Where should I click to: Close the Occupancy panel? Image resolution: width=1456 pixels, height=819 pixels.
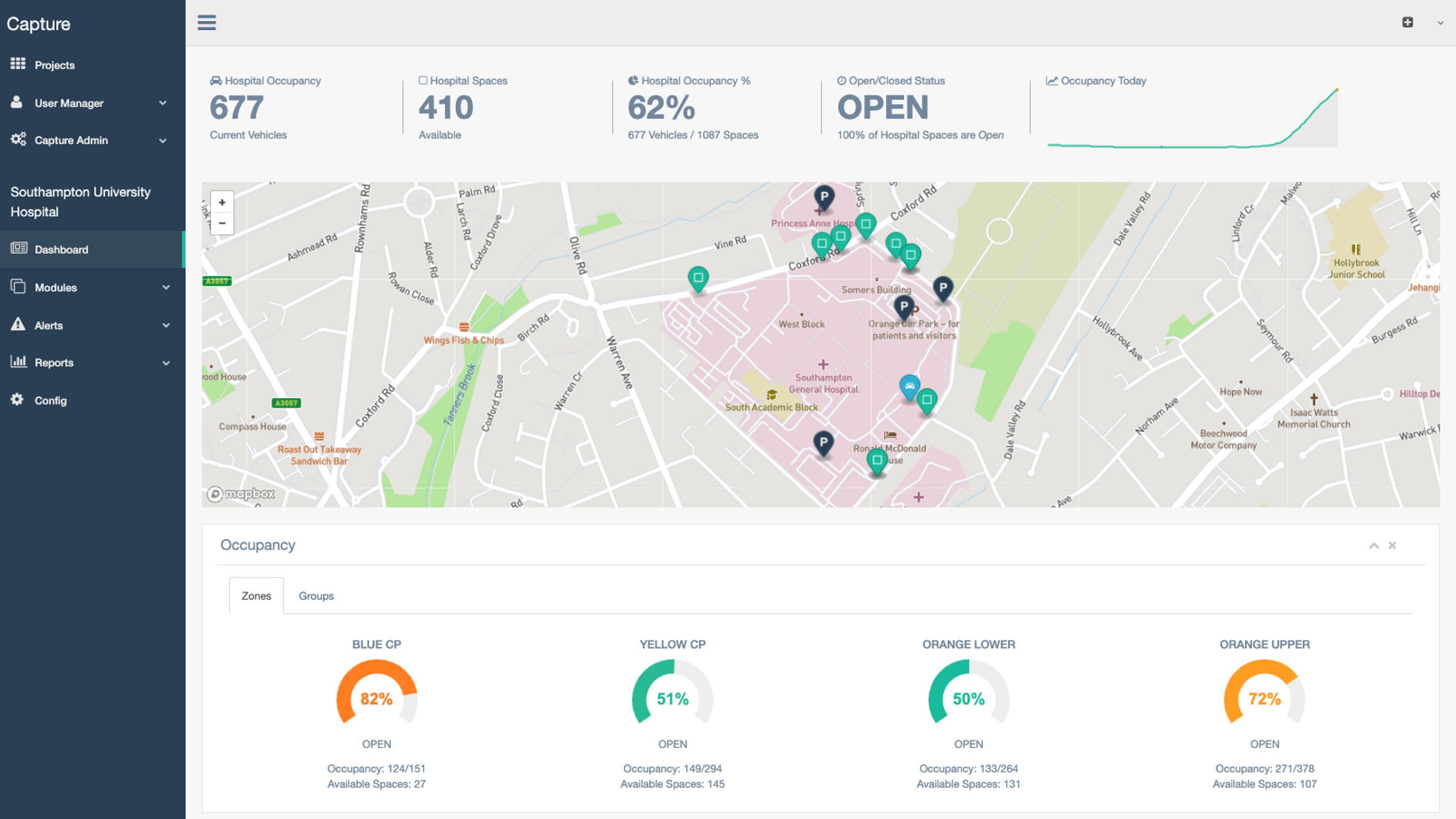[x=1392, y=545]
